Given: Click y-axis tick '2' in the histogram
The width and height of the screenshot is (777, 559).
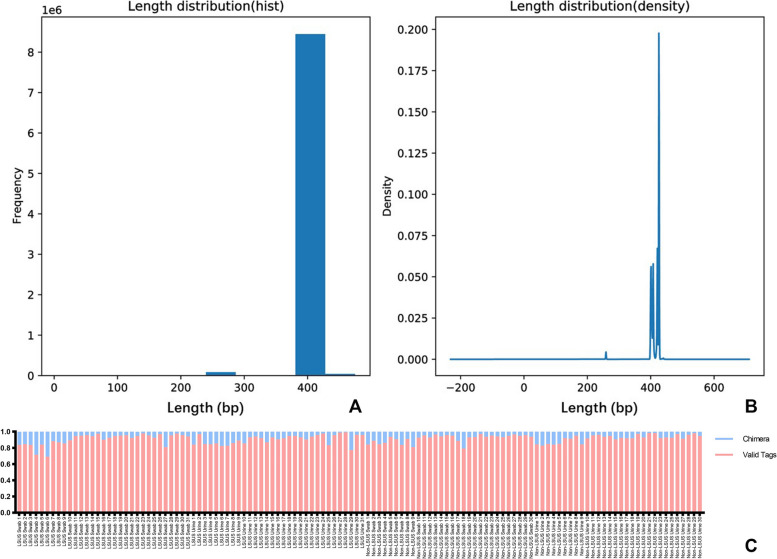Looking at the screenshot, I should [31, 295].
